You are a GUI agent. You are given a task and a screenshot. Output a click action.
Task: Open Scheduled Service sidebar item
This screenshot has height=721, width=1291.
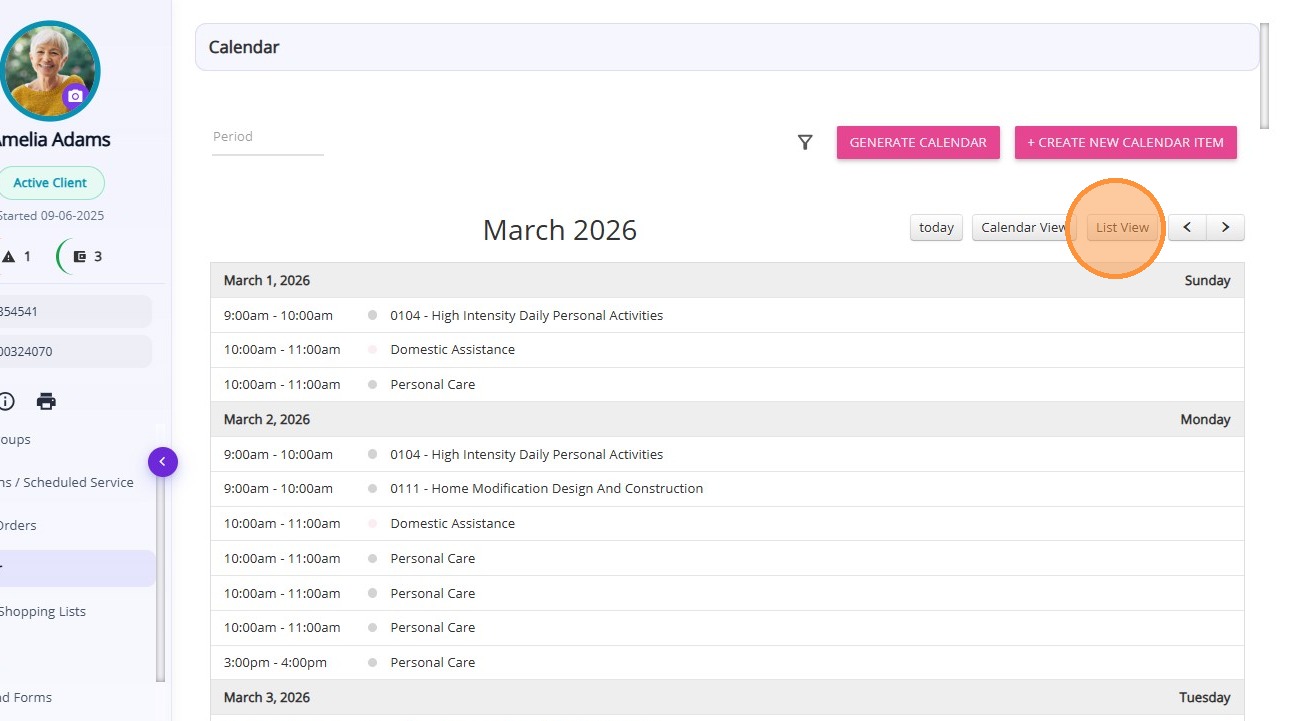[67, 483]
